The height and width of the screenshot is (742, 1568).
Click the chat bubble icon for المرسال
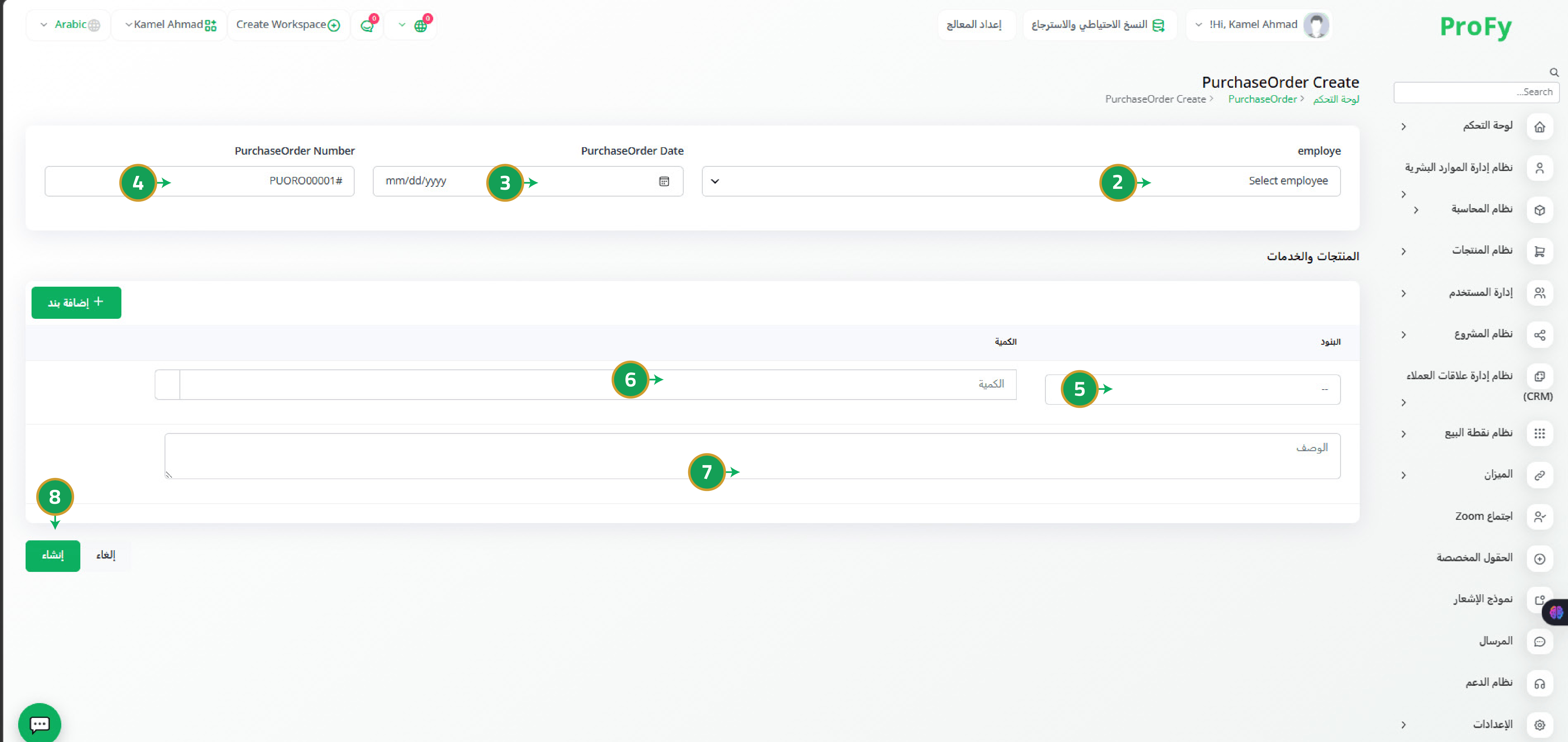coord(1539,642)
